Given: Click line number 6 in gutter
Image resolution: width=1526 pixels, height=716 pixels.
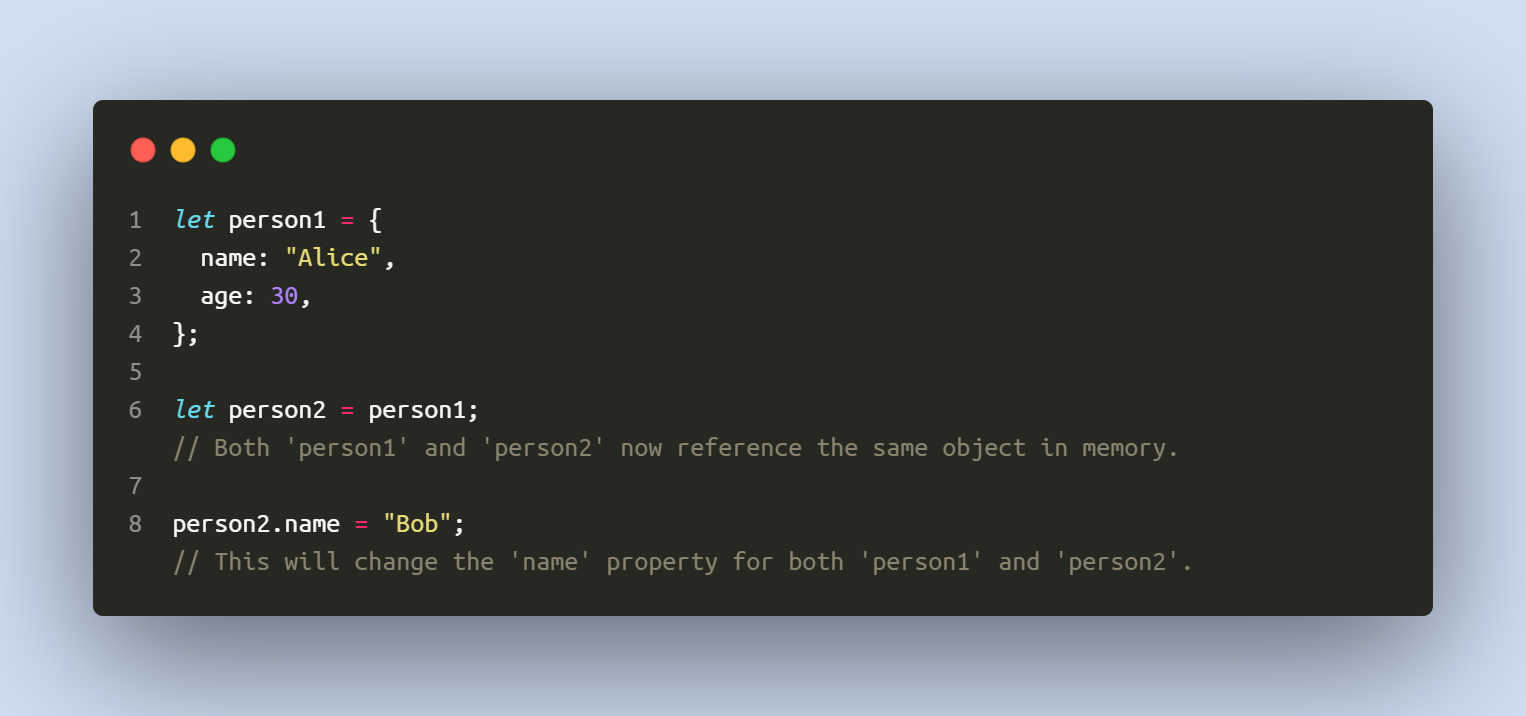Looking at the screenshot, I should click(x=135, y=410).
